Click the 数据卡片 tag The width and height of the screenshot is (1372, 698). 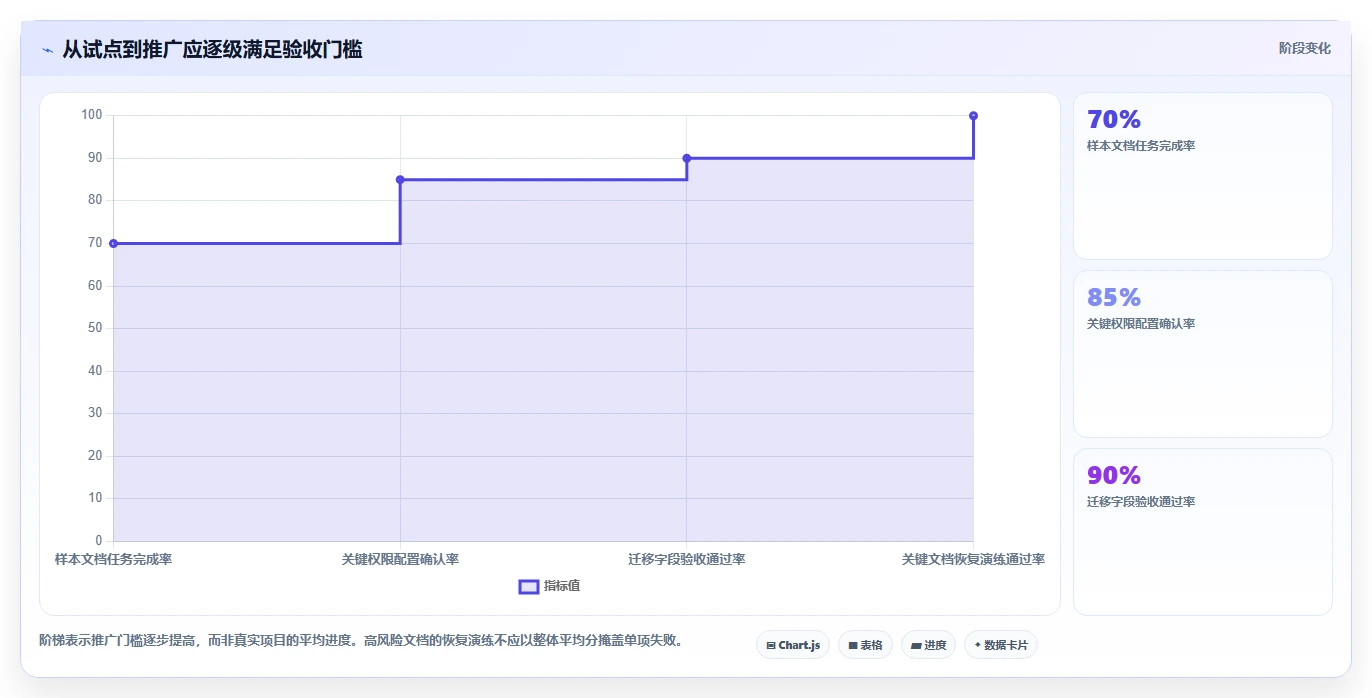(x=1001, y=645)
